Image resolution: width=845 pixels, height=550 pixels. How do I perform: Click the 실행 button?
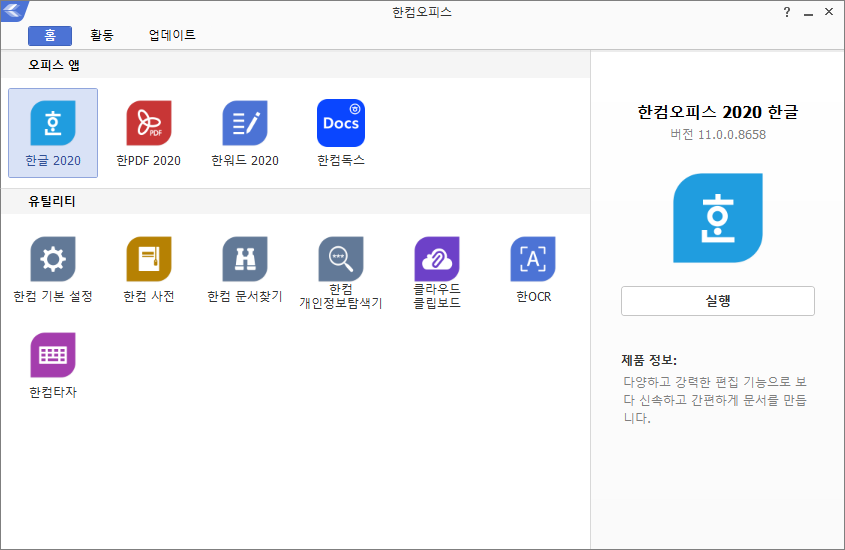718,301
